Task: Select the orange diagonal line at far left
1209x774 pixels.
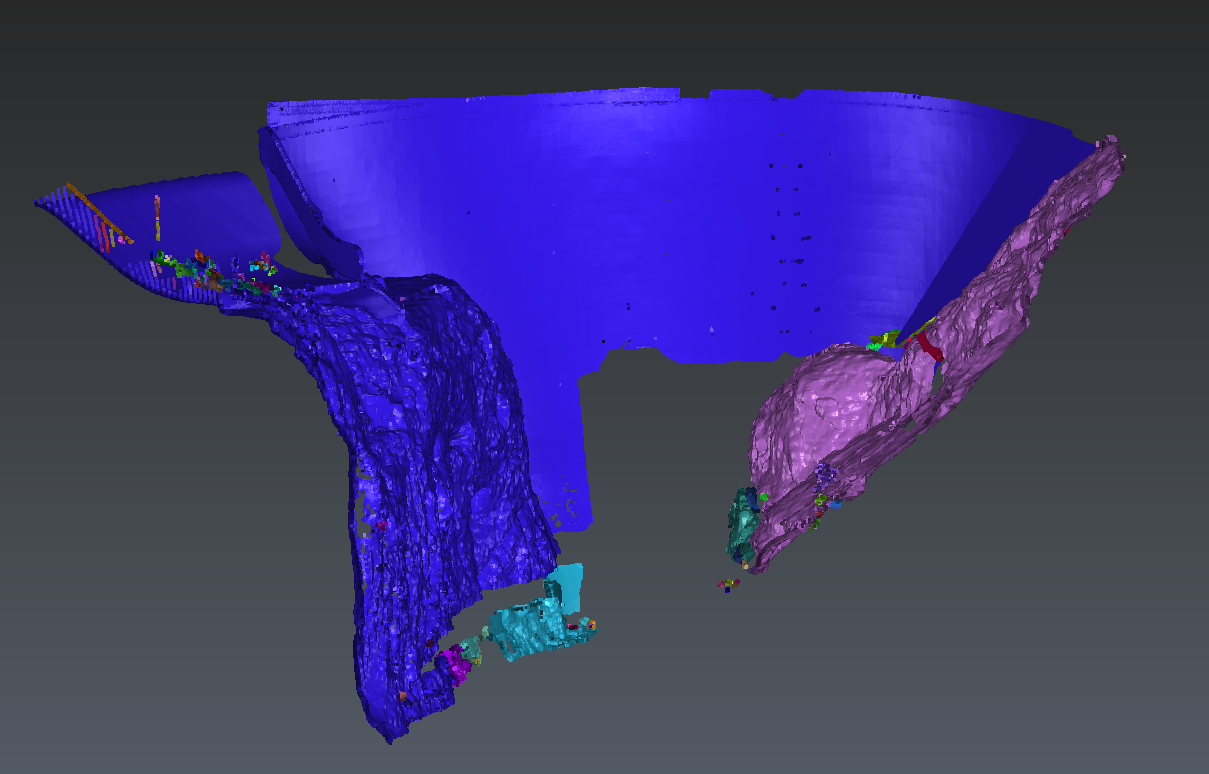Action: 98,212
